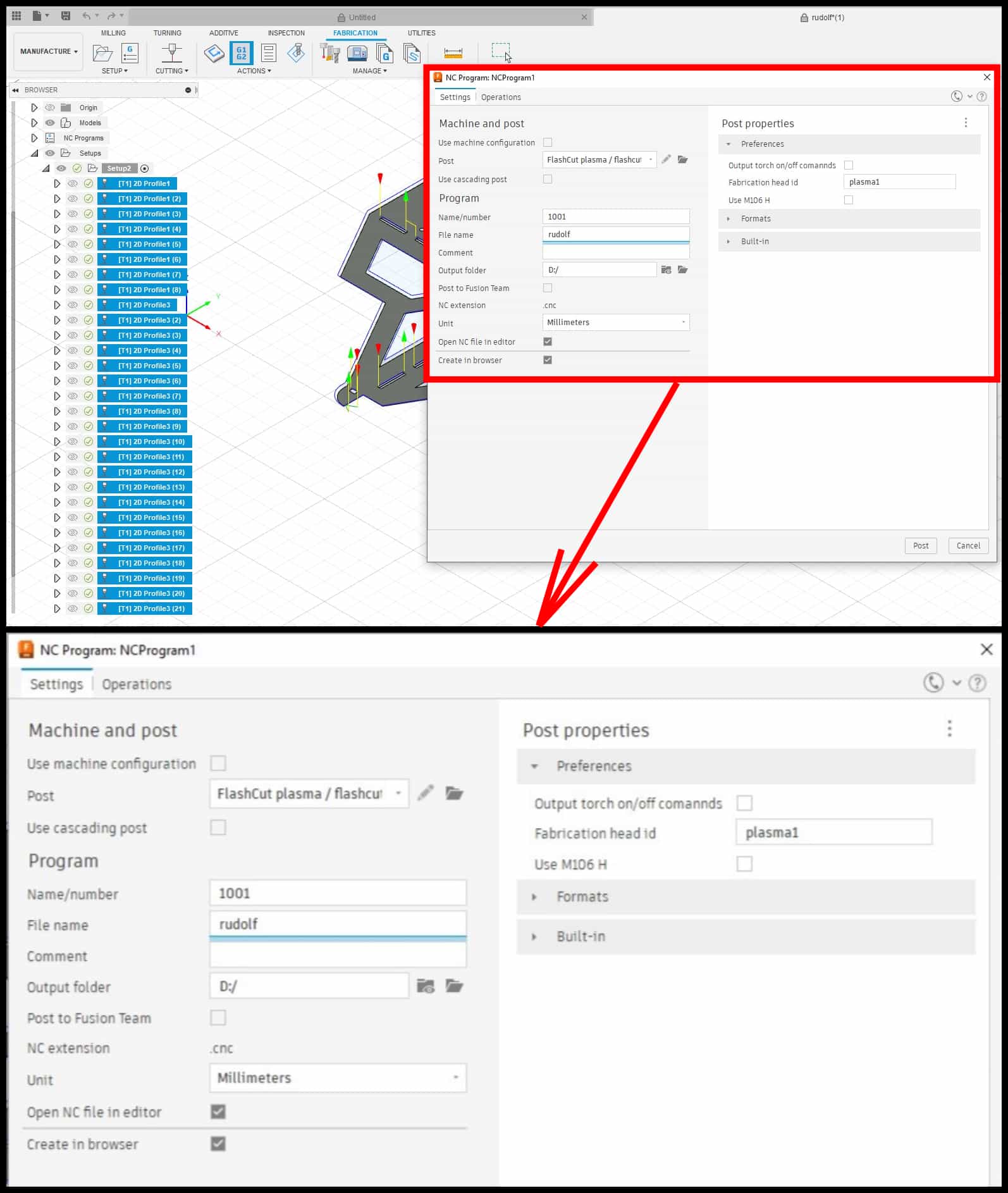Go to the INSPECTION ribbon tab
The image size is (1008, 1193).
point(286,33)
